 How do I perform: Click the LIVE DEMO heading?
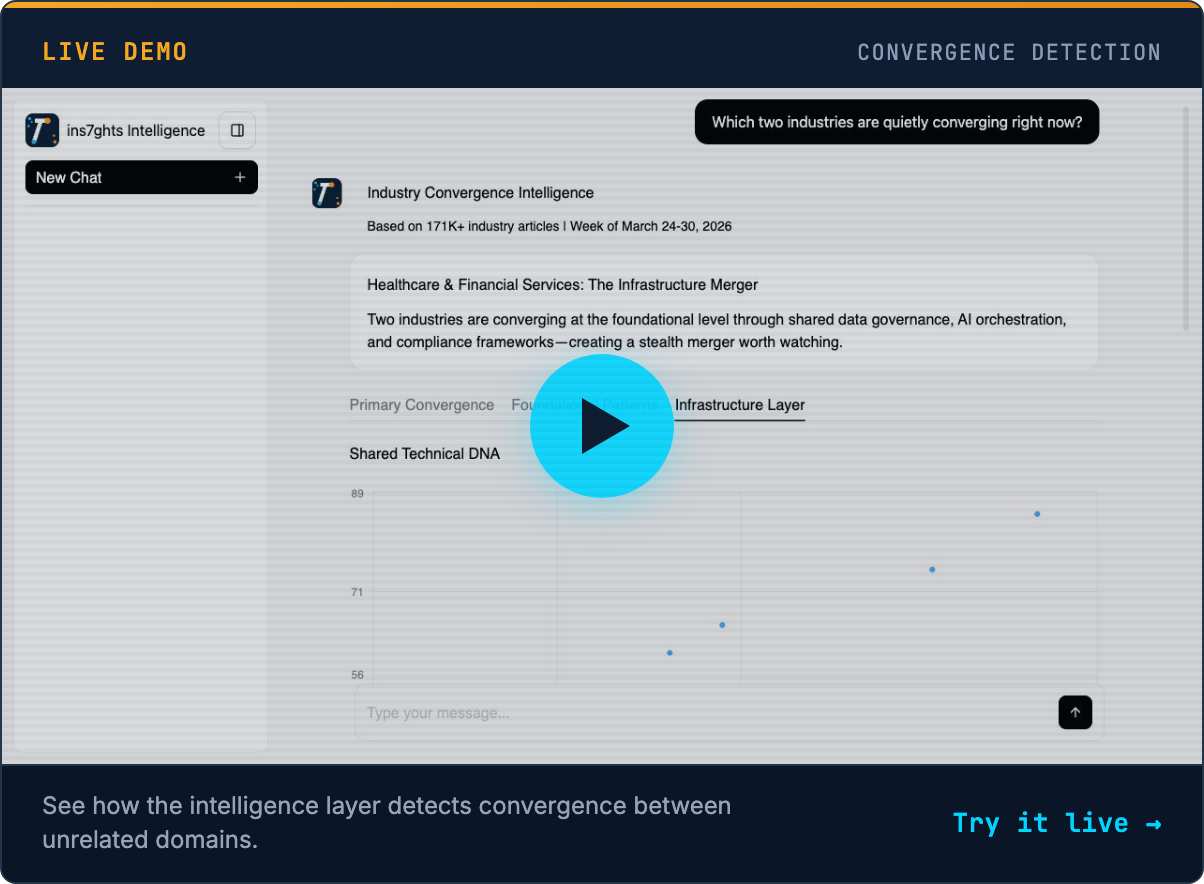(115, 52)
